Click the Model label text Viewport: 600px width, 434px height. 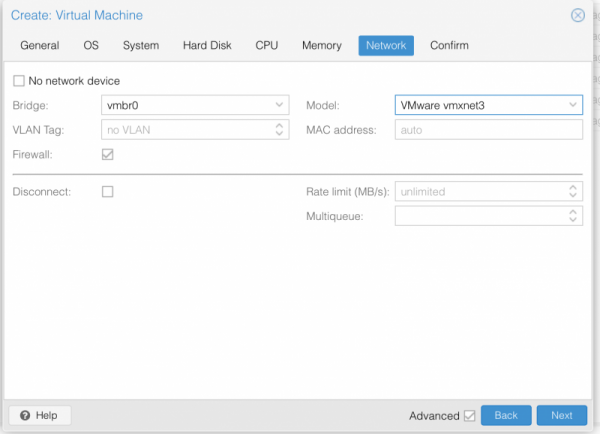pos(323,105)
